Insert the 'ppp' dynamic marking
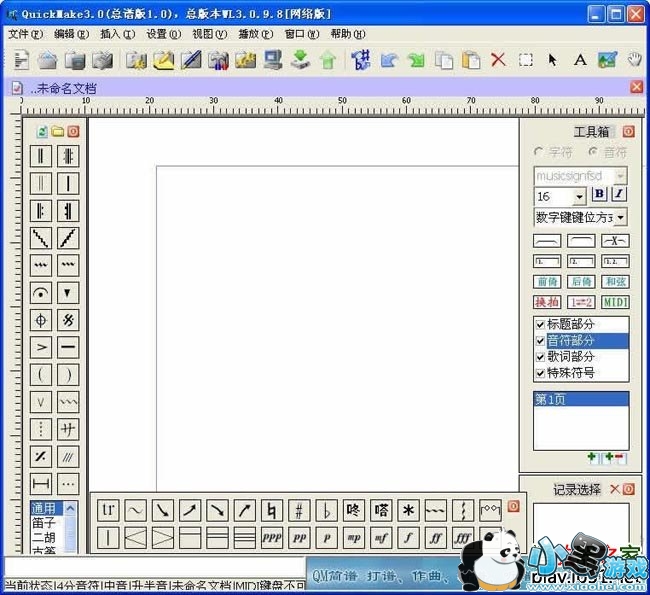Viewport: 650px width, 595px height. pos(272,538)
